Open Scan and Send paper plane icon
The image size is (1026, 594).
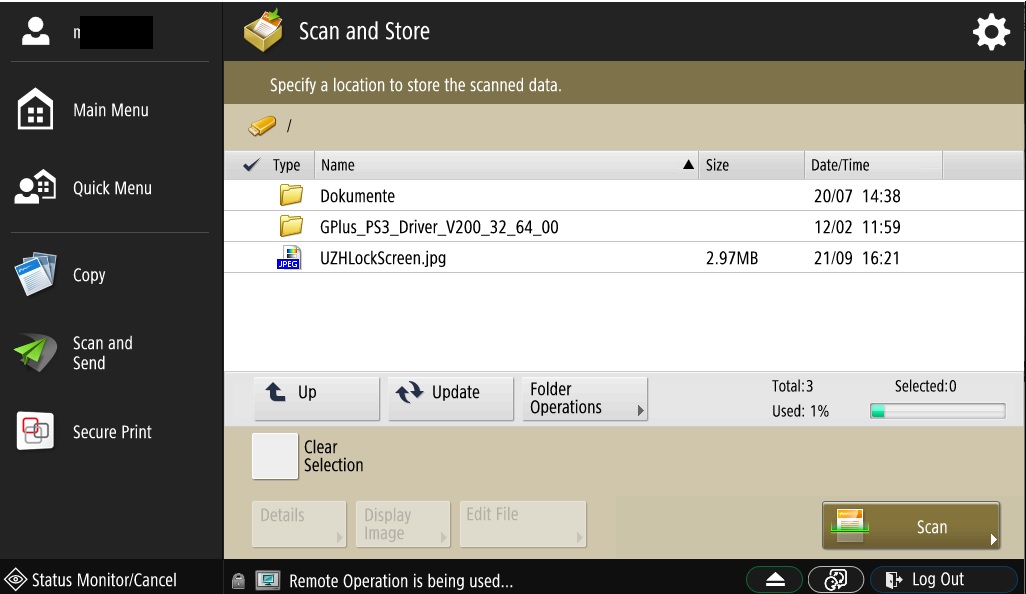[x=36, y=353]
